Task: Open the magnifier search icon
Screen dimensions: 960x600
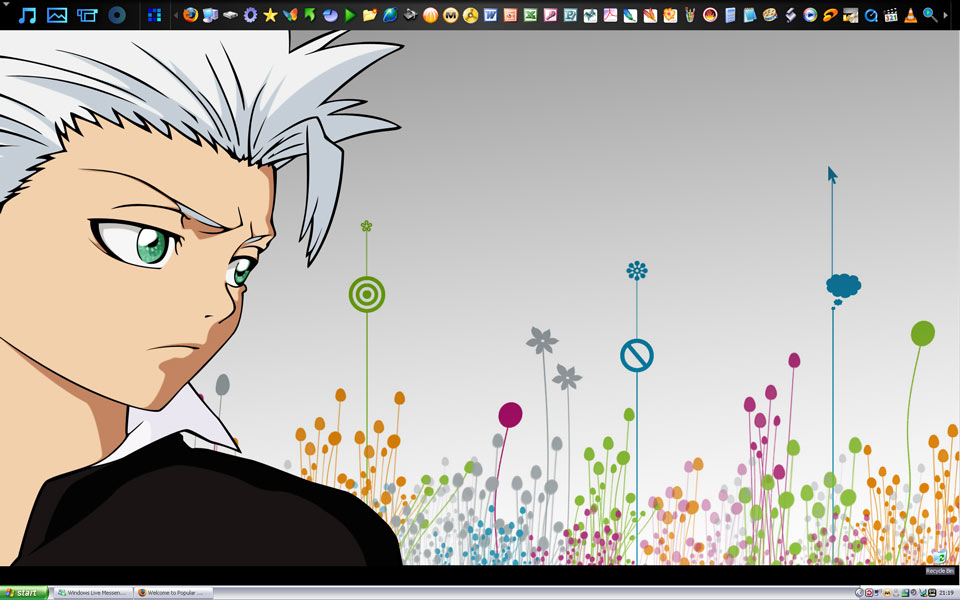Action: [930, 15]
